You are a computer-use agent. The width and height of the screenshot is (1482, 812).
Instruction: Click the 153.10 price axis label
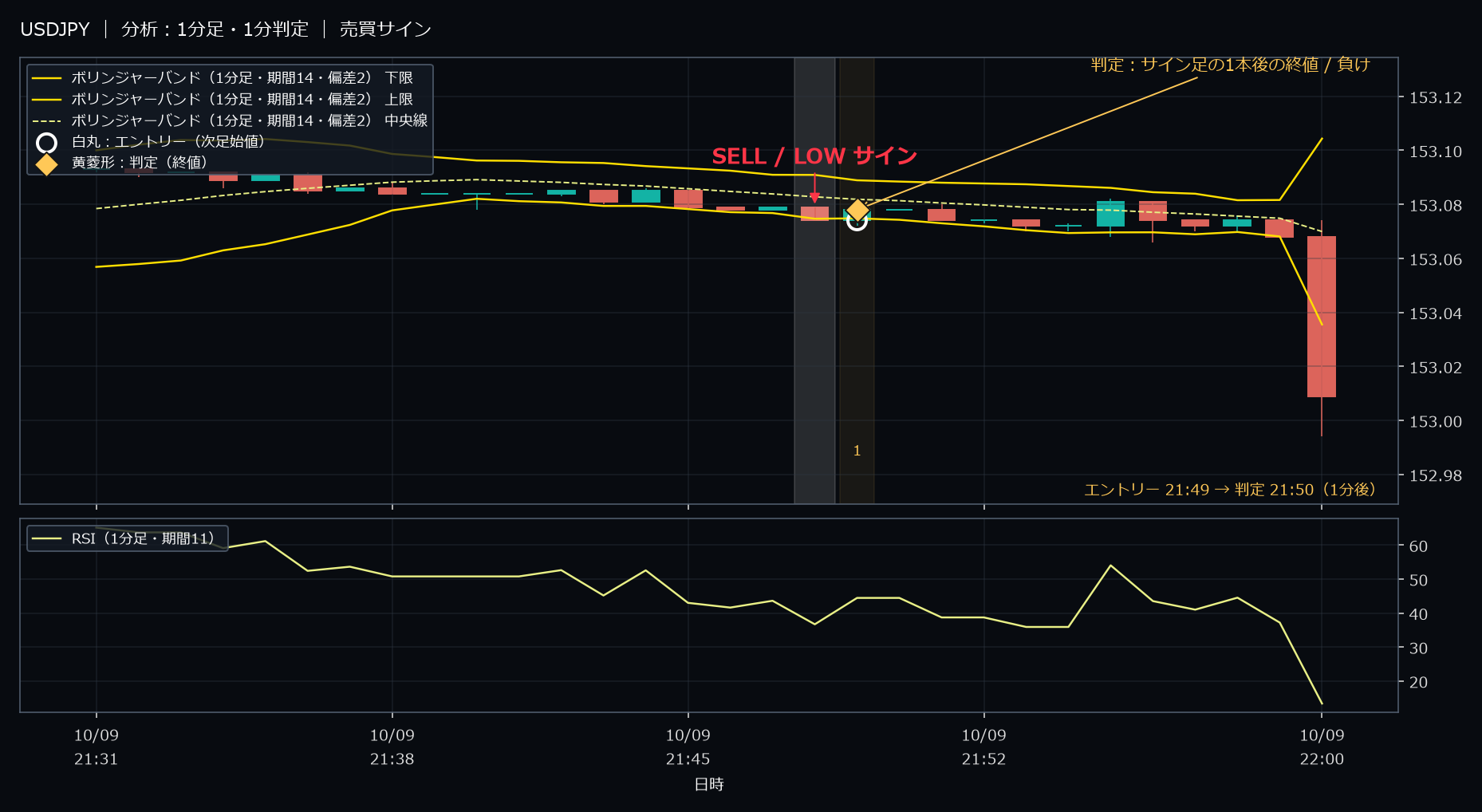(1436, 152)
